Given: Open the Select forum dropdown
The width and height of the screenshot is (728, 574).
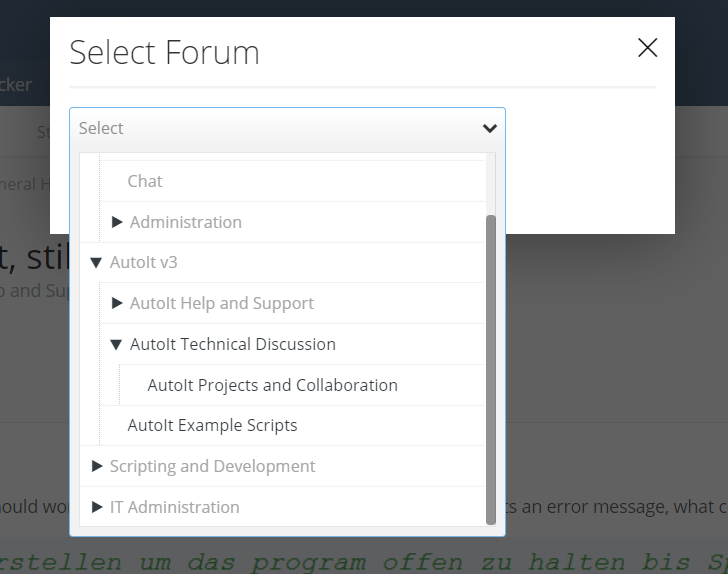Looking at the screenshot, I should 287,128.
